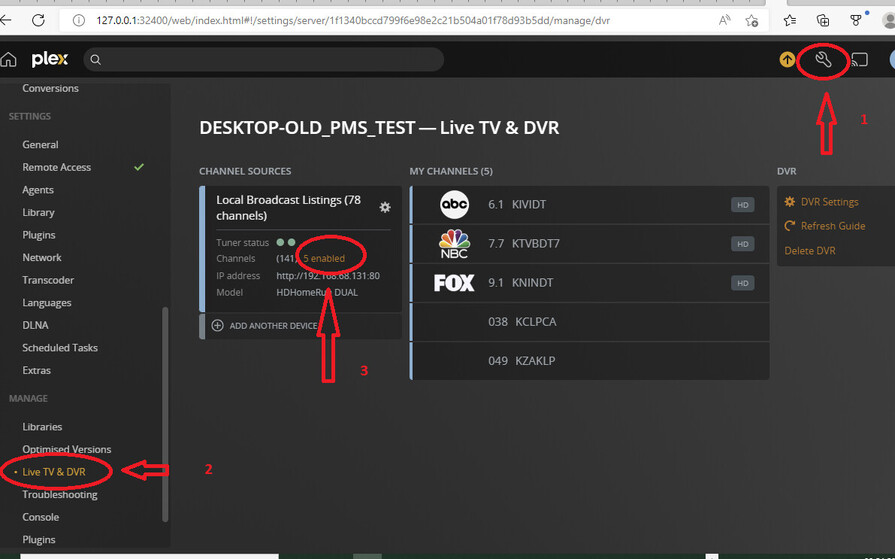Open the browser favorites list icon

pos(790,21)
